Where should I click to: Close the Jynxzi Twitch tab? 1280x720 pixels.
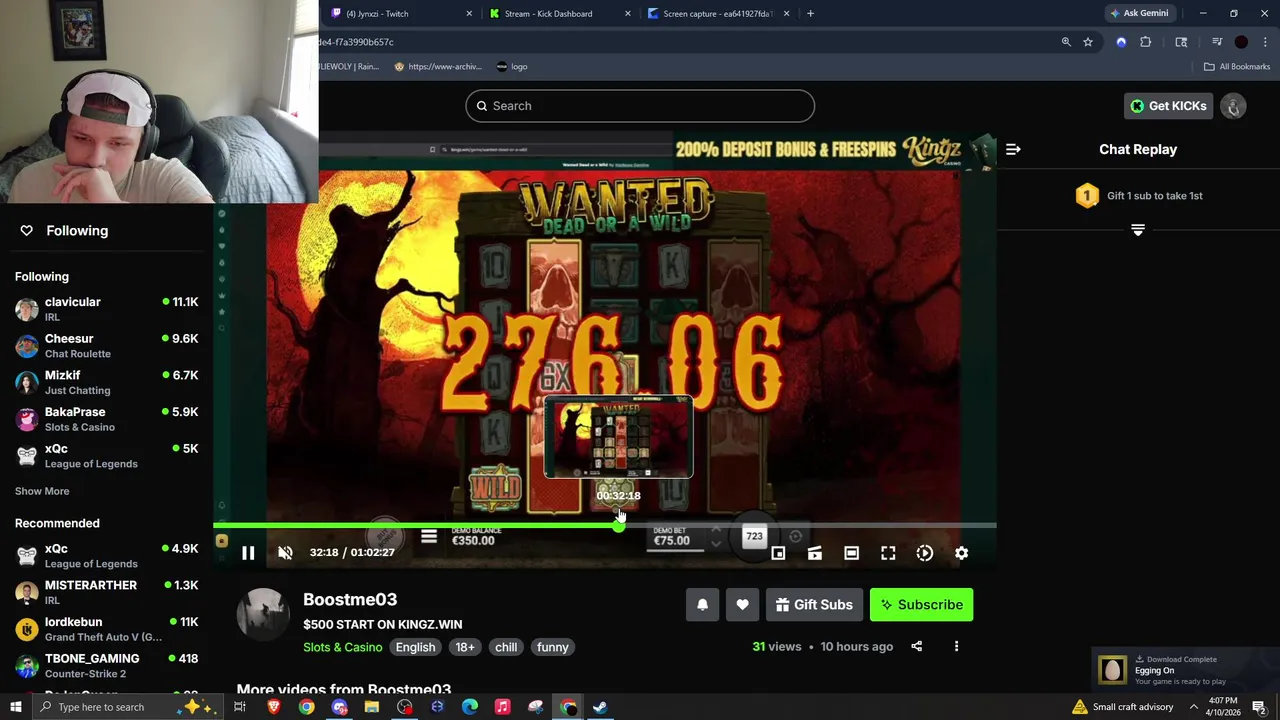tap(470, 14)
